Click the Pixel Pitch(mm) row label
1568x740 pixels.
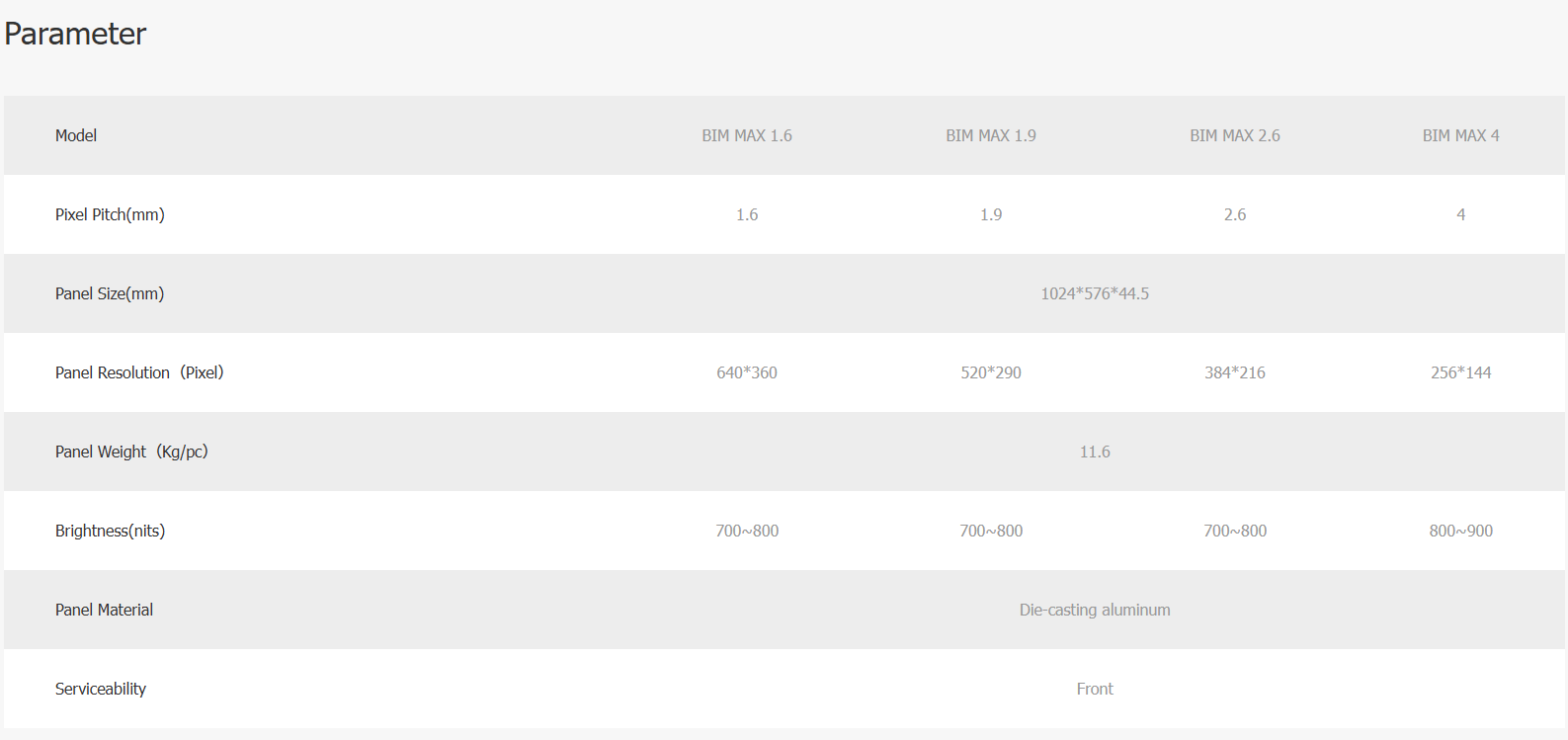coord(110,214)
